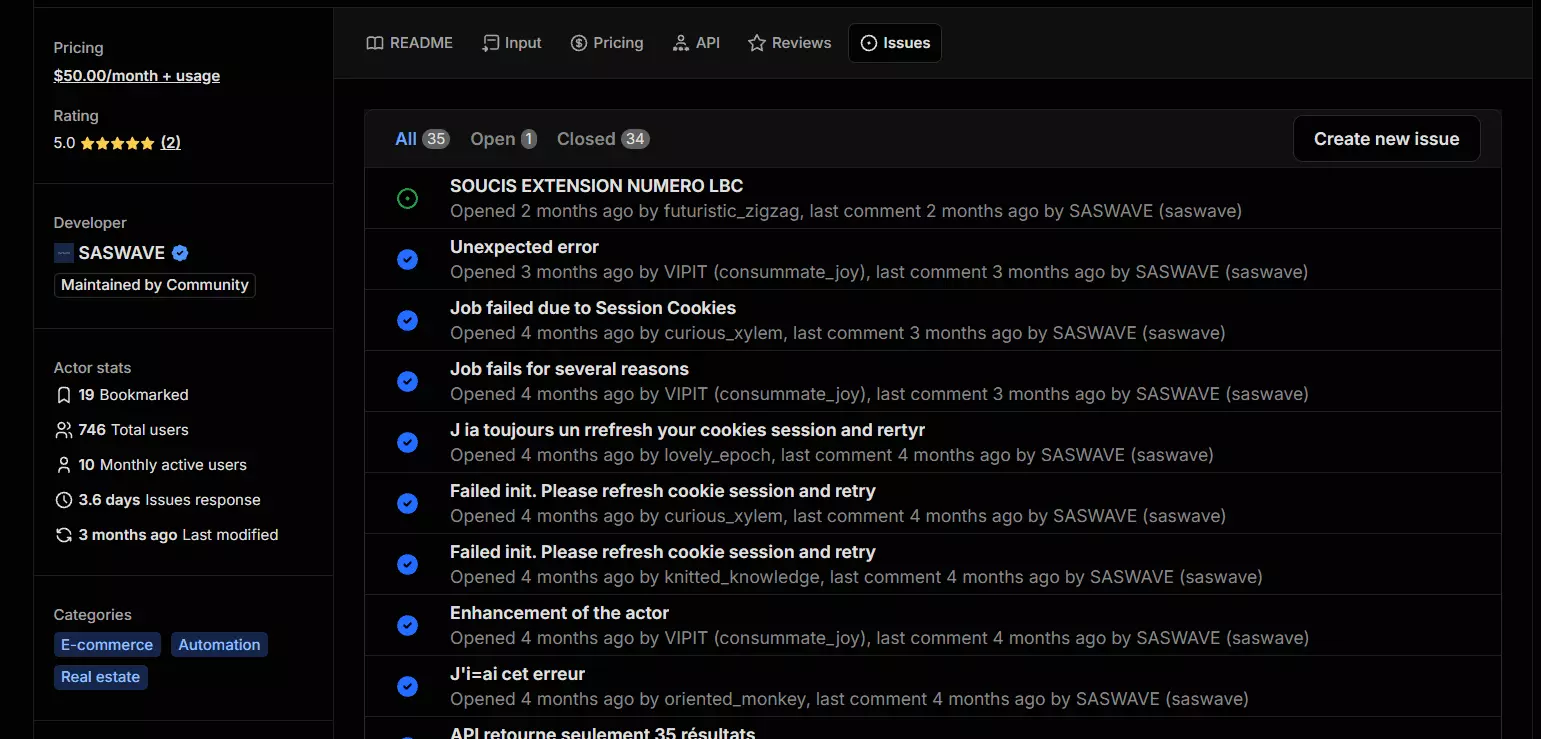
Task: Switch to the Input tab
Action: click(512, 43)
